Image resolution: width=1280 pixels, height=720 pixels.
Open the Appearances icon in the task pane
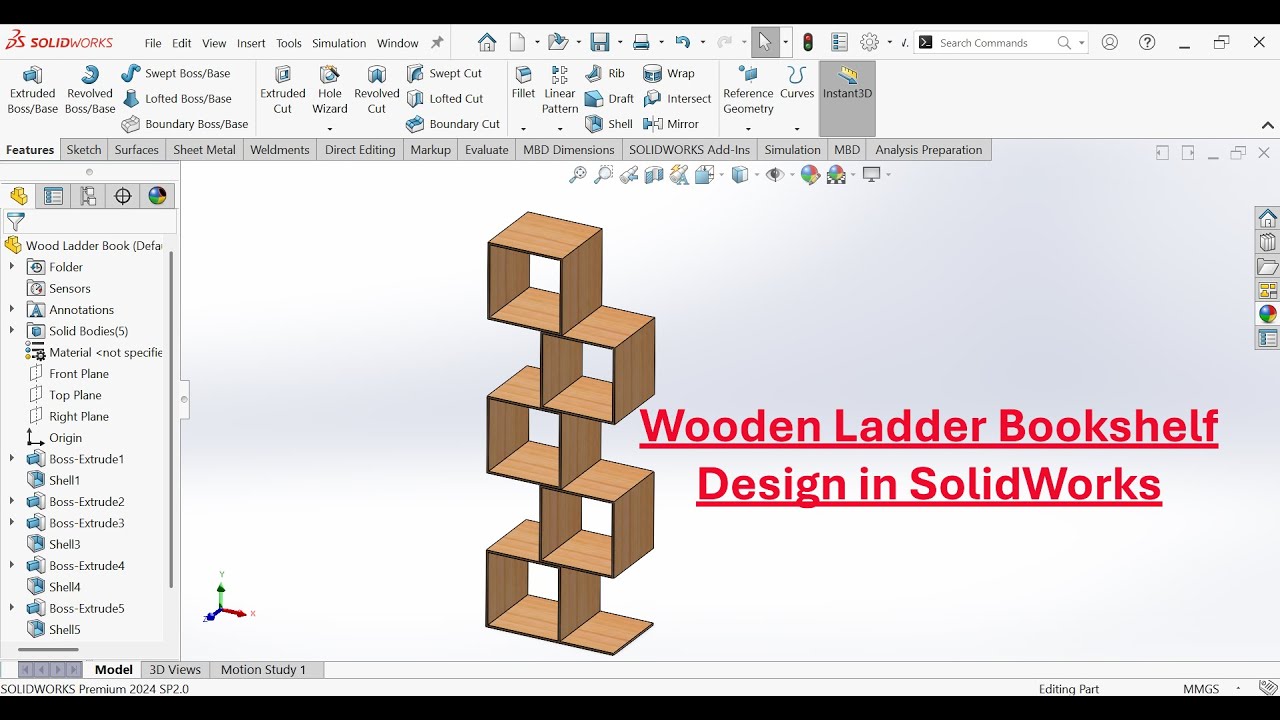pos(1268,314)
